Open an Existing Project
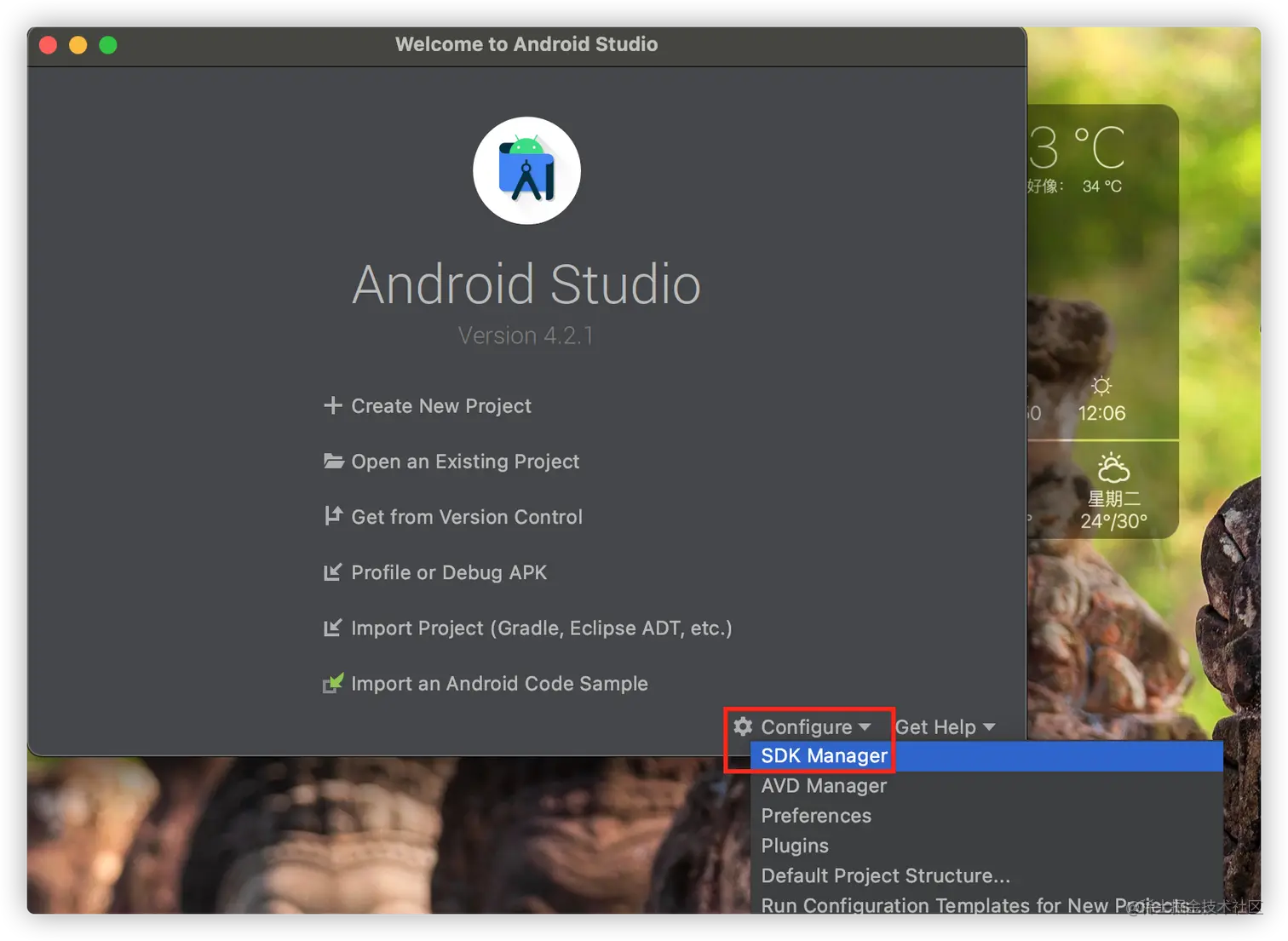1288x941 pixels. point(465,462)
